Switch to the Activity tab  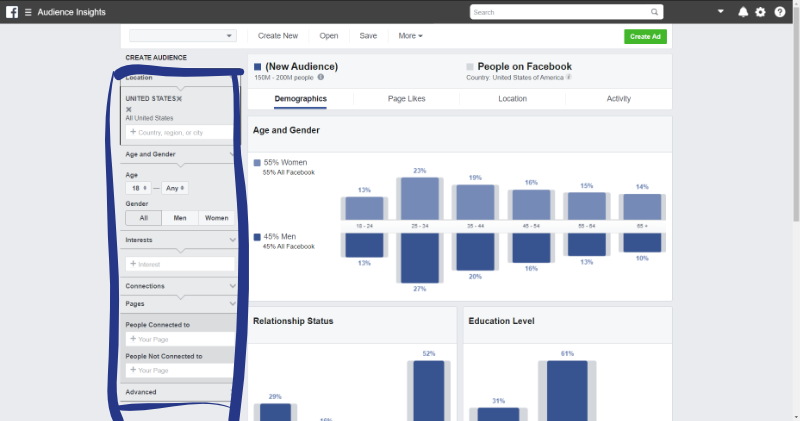618,99
